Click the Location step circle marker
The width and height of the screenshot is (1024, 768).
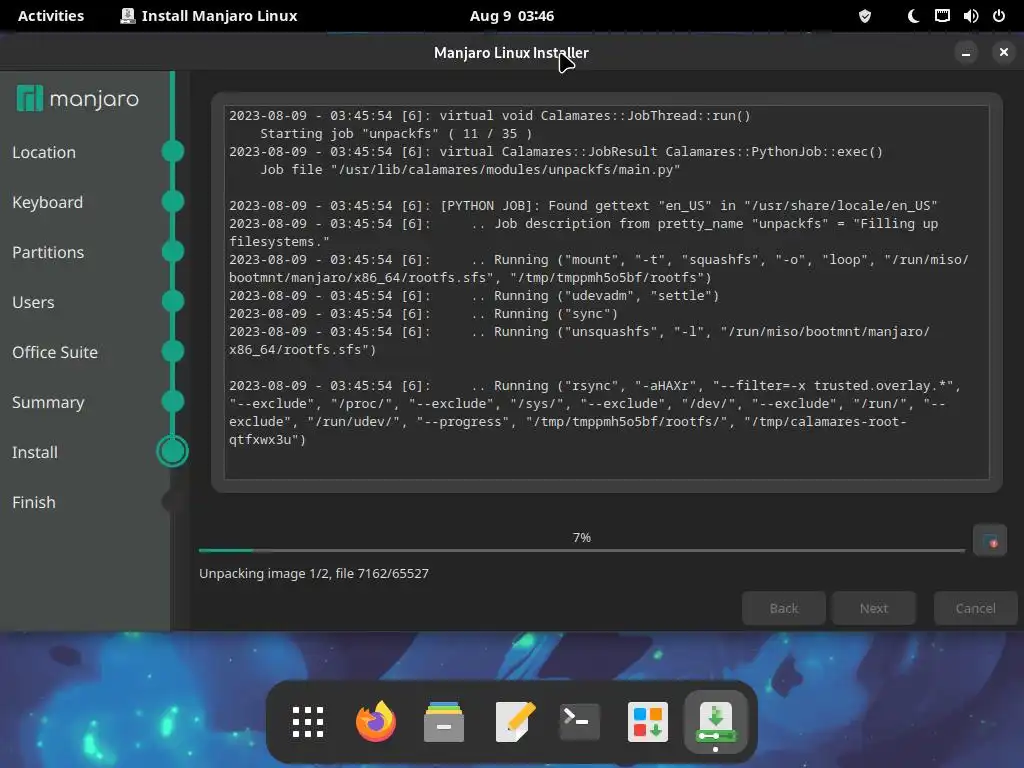[172, 151]
